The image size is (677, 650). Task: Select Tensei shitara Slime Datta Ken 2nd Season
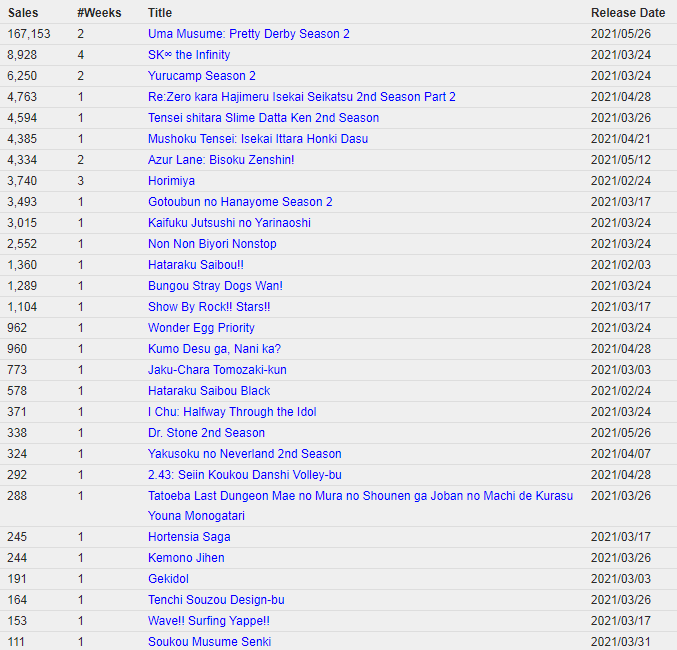(x=263, y=118)
